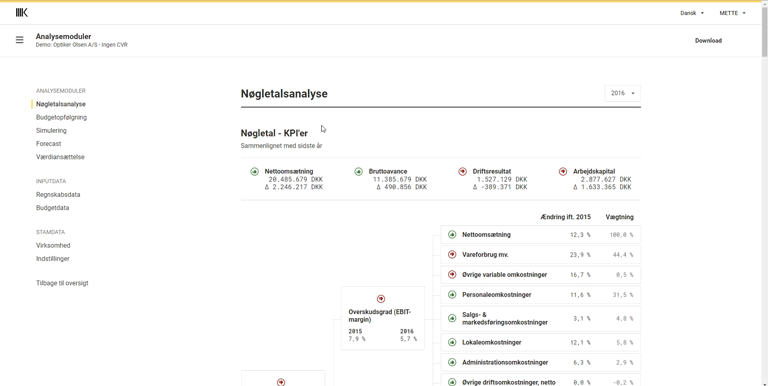Click the Vægtning column header

pyautogui.click(x=619, y=217)
